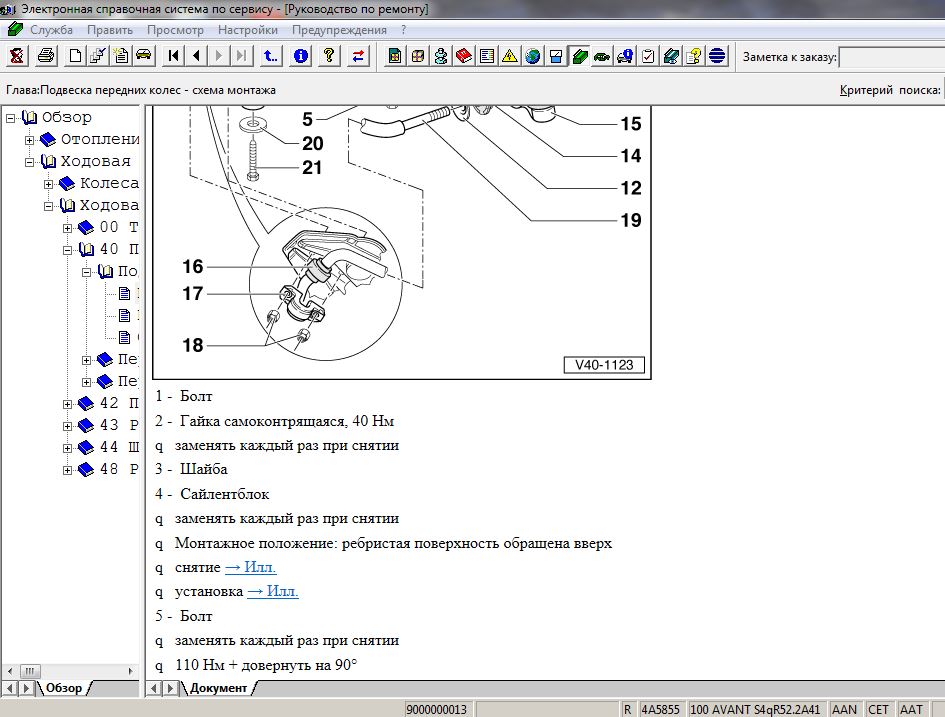Go to the first page with the skip-back arrow
945x717 pixels.
click(173, 56)
